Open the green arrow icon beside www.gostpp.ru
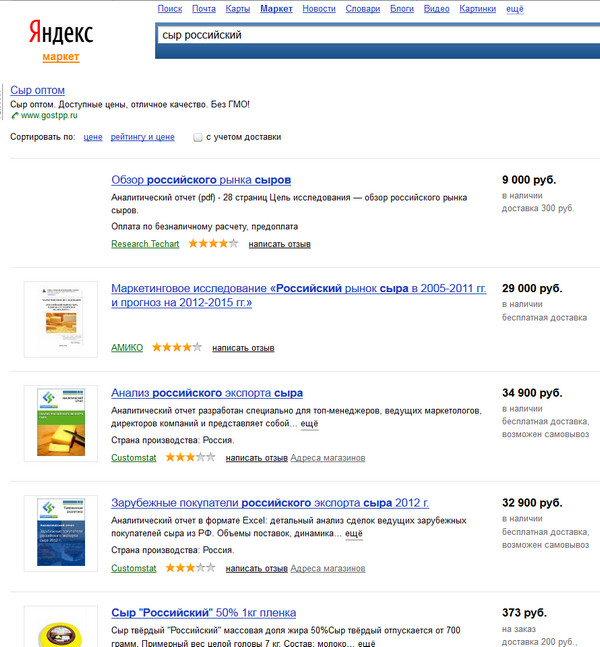This screenshot has width=600, height=647. click(x=14, y=116)
